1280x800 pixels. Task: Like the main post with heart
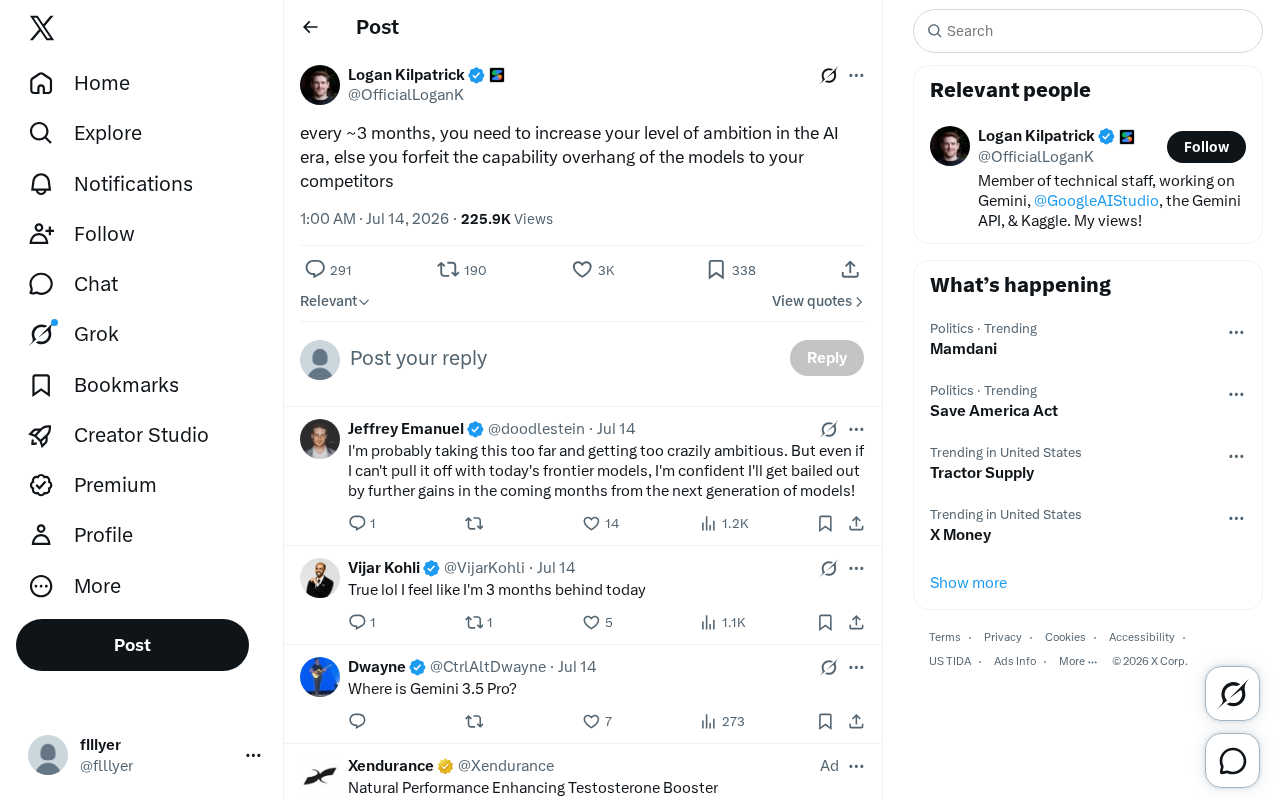coord(593,270)
